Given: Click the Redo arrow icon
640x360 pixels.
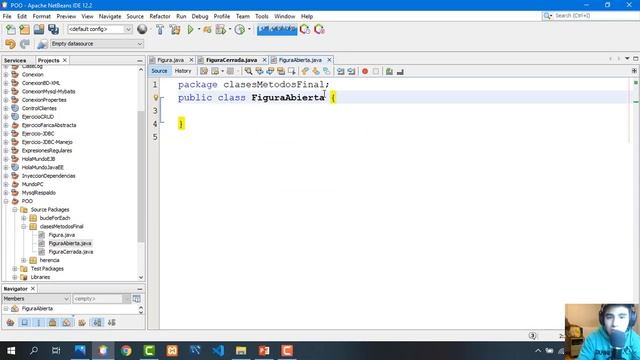Looking at the screenshot, I should click(x=24, y=44).
